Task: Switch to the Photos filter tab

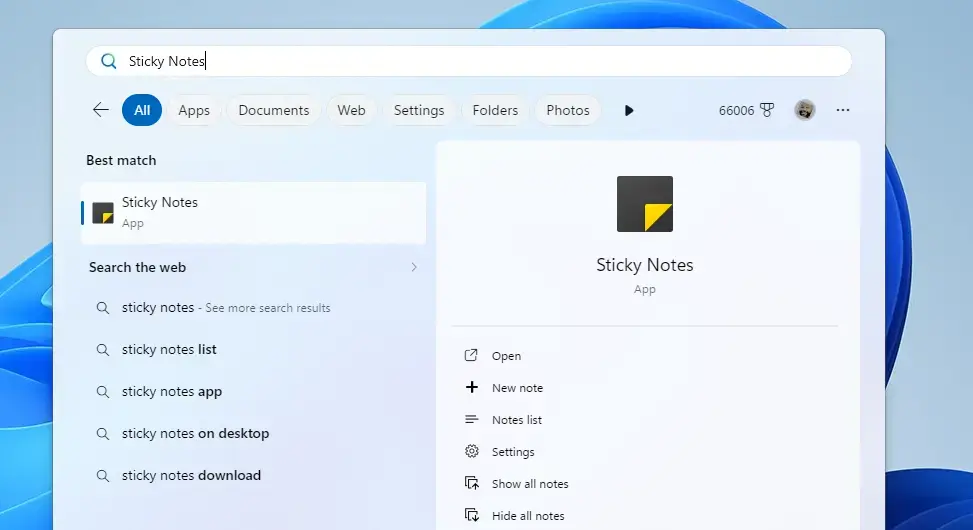Action: (x=568, y=110)
